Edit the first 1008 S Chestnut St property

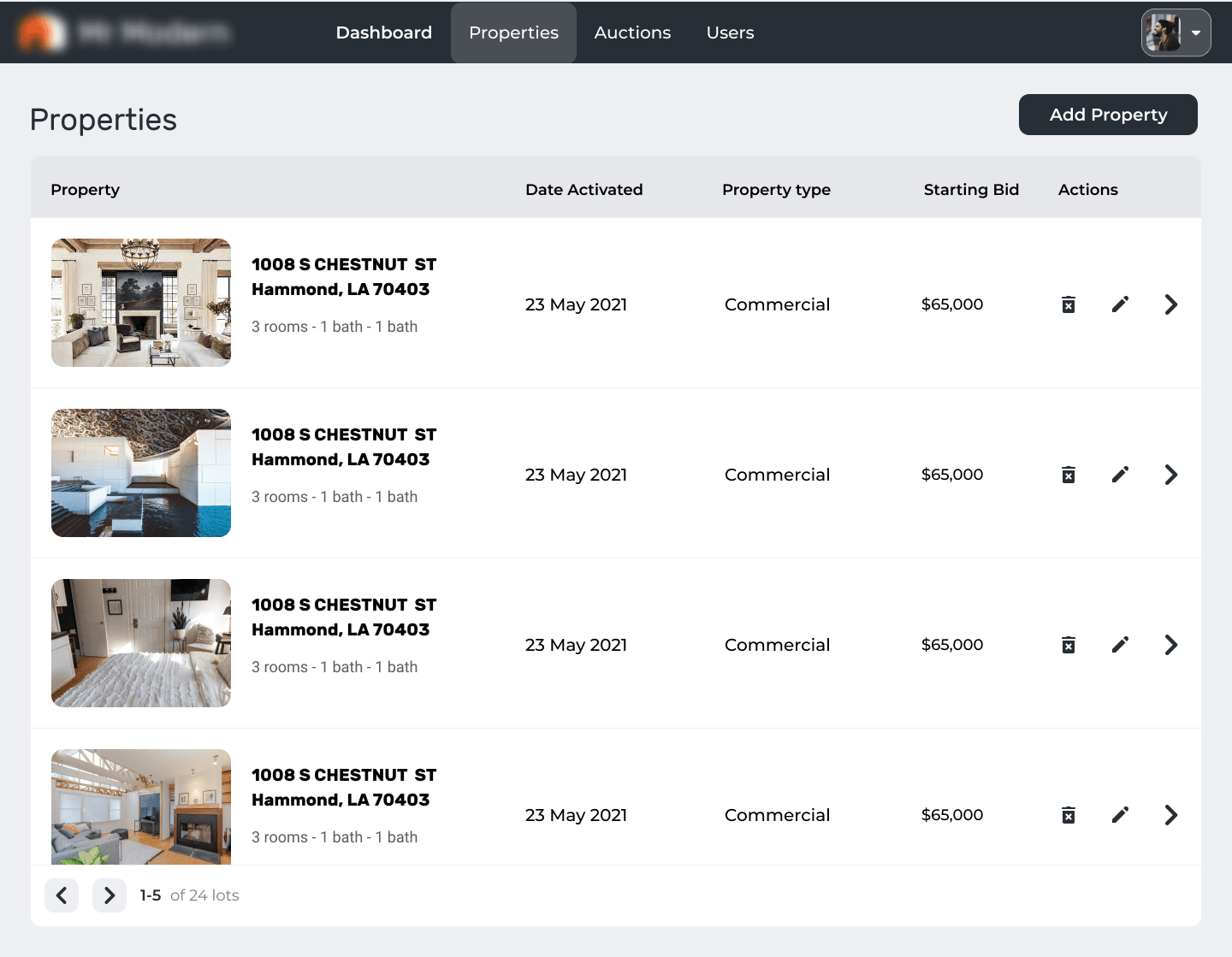click(1120, 304)
